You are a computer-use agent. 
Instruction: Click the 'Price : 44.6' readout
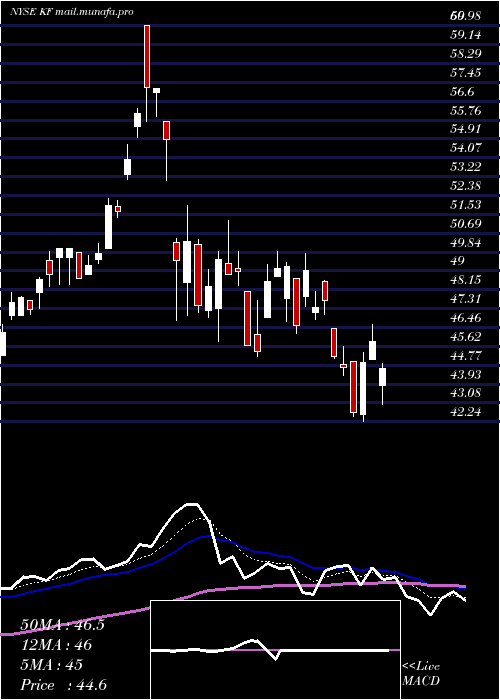[63, 685]
